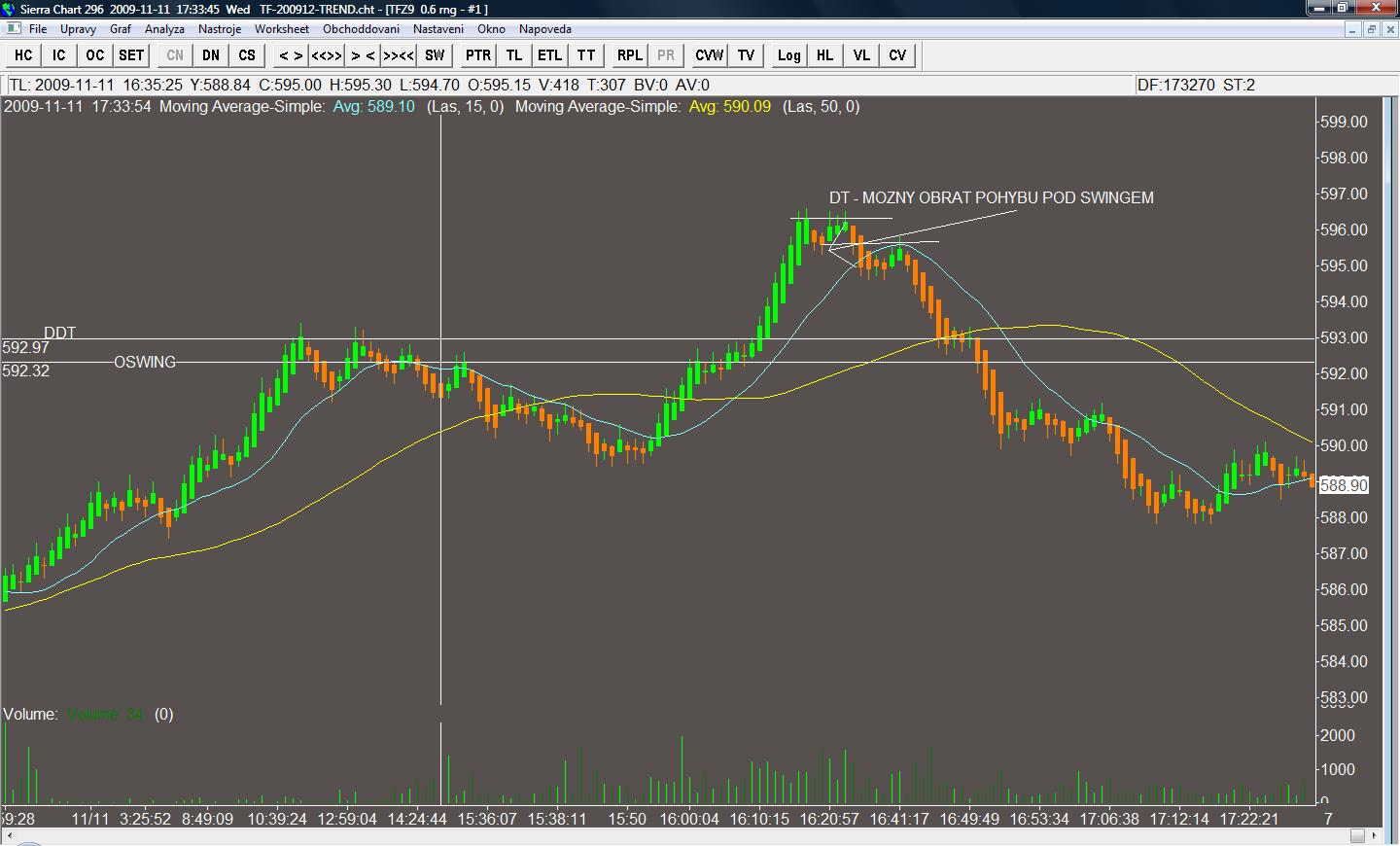
Task: Click the Sierra Chart title bar icon
Action: tap(9, 9)
